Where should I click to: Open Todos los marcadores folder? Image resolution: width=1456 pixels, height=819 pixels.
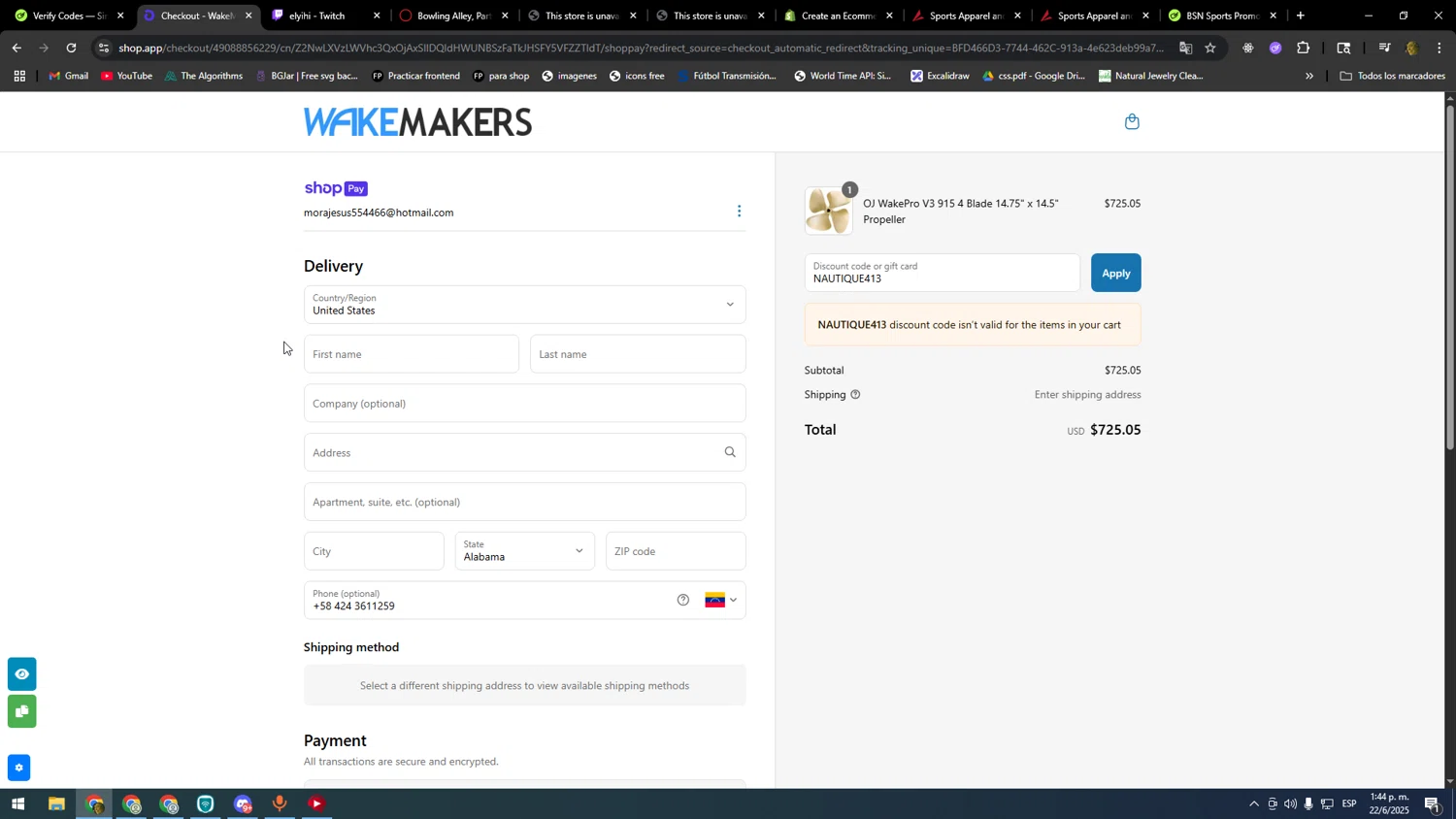[1392, 76]
